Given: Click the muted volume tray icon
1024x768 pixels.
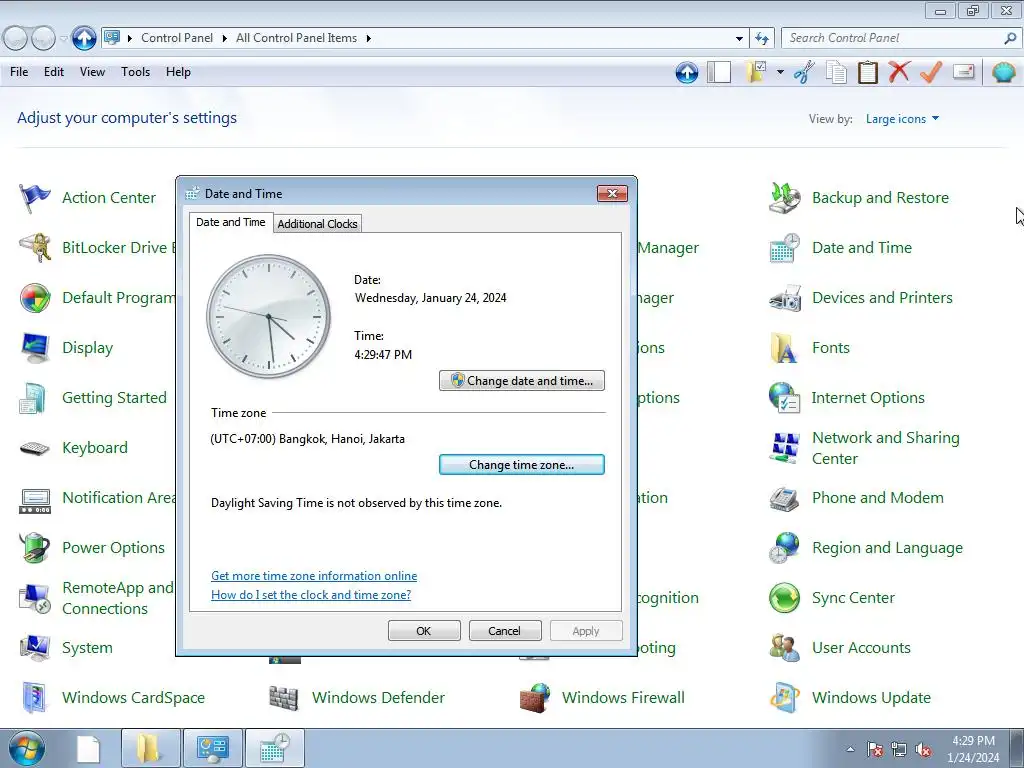Looking at the screenshot, I should (x=923, y=750).
